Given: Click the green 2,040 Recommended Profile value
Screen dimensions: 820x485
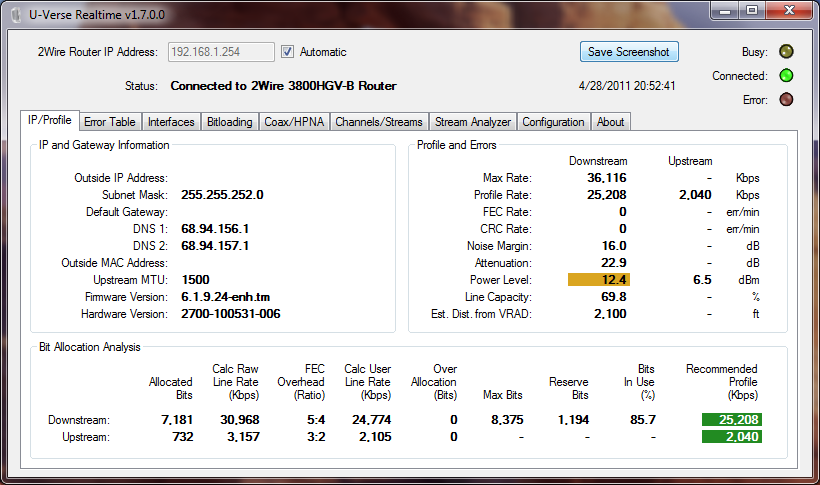Looking at the screenshot, I should [732, 436].
